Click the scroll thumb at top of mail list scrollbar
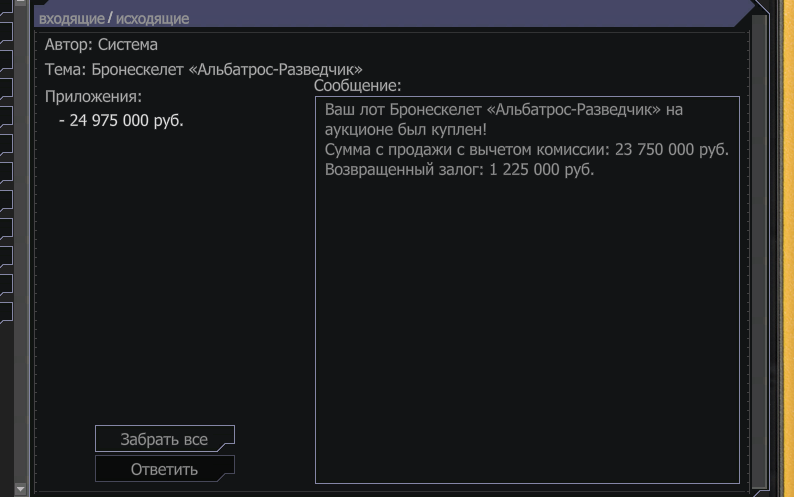The width and height of the screenshot is (794, 497). [x=21, y=3]
